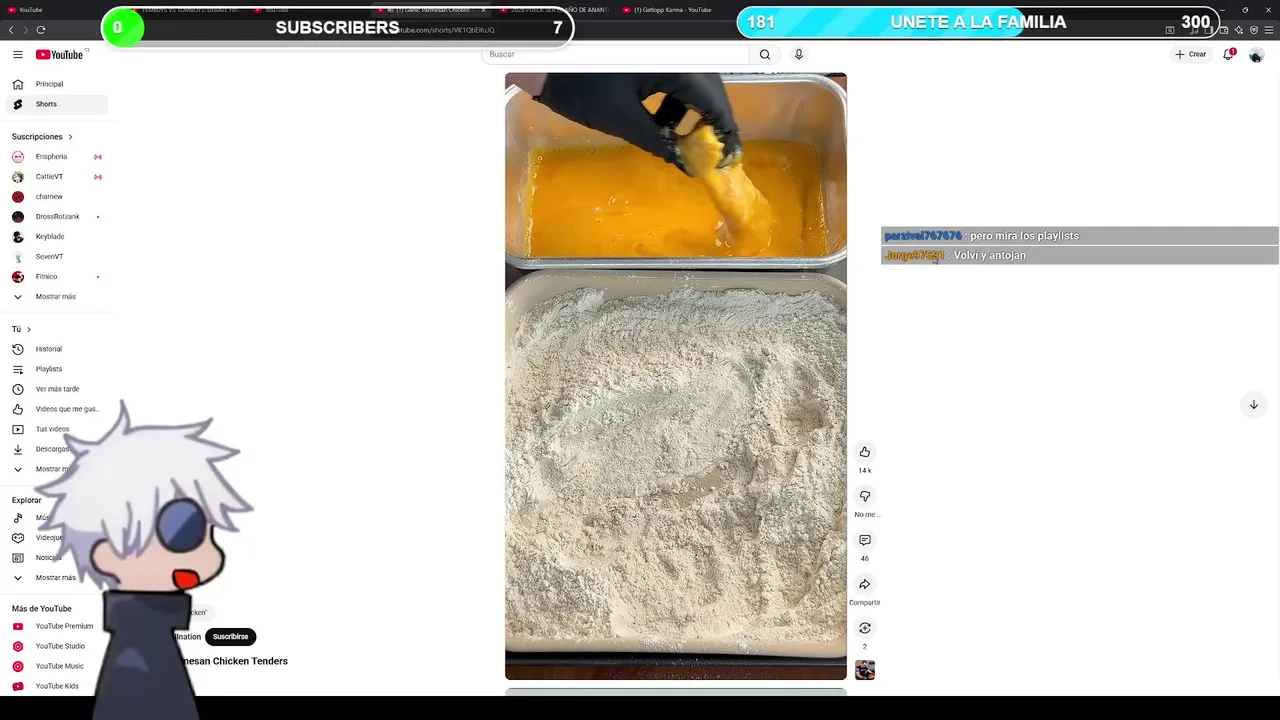The image size is (1280, 720).
Task: Open Ver más tarde list
Action: click(x=57, y=389)
